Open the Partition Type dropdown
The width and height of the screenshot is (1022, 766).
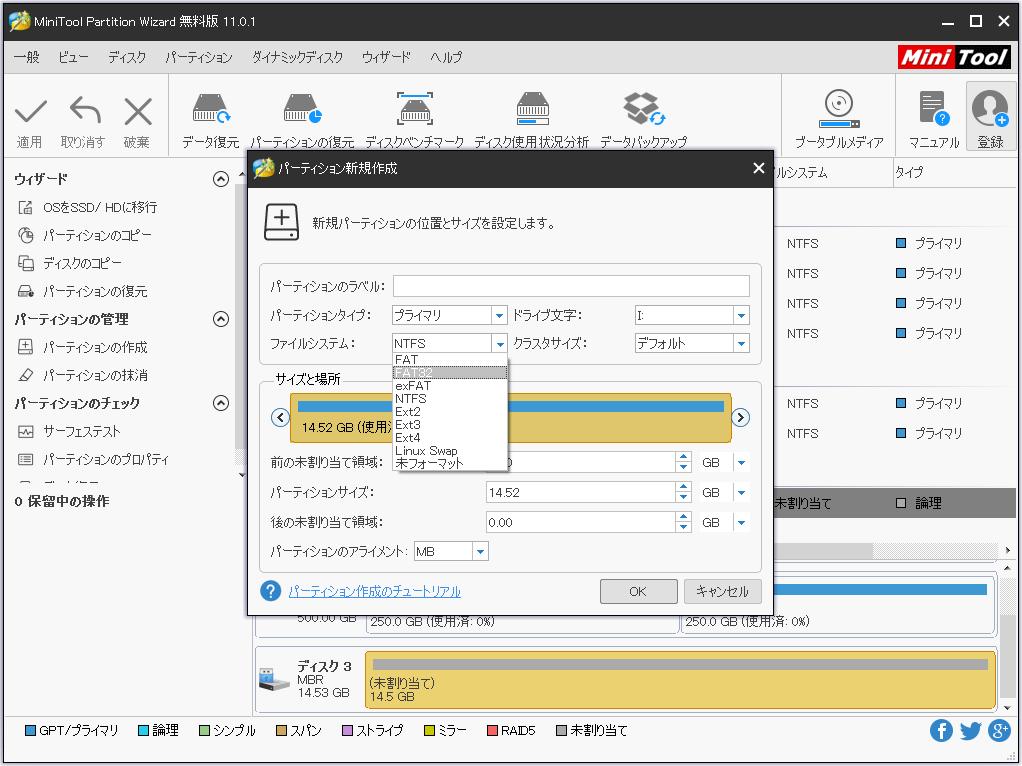[449, 316]
